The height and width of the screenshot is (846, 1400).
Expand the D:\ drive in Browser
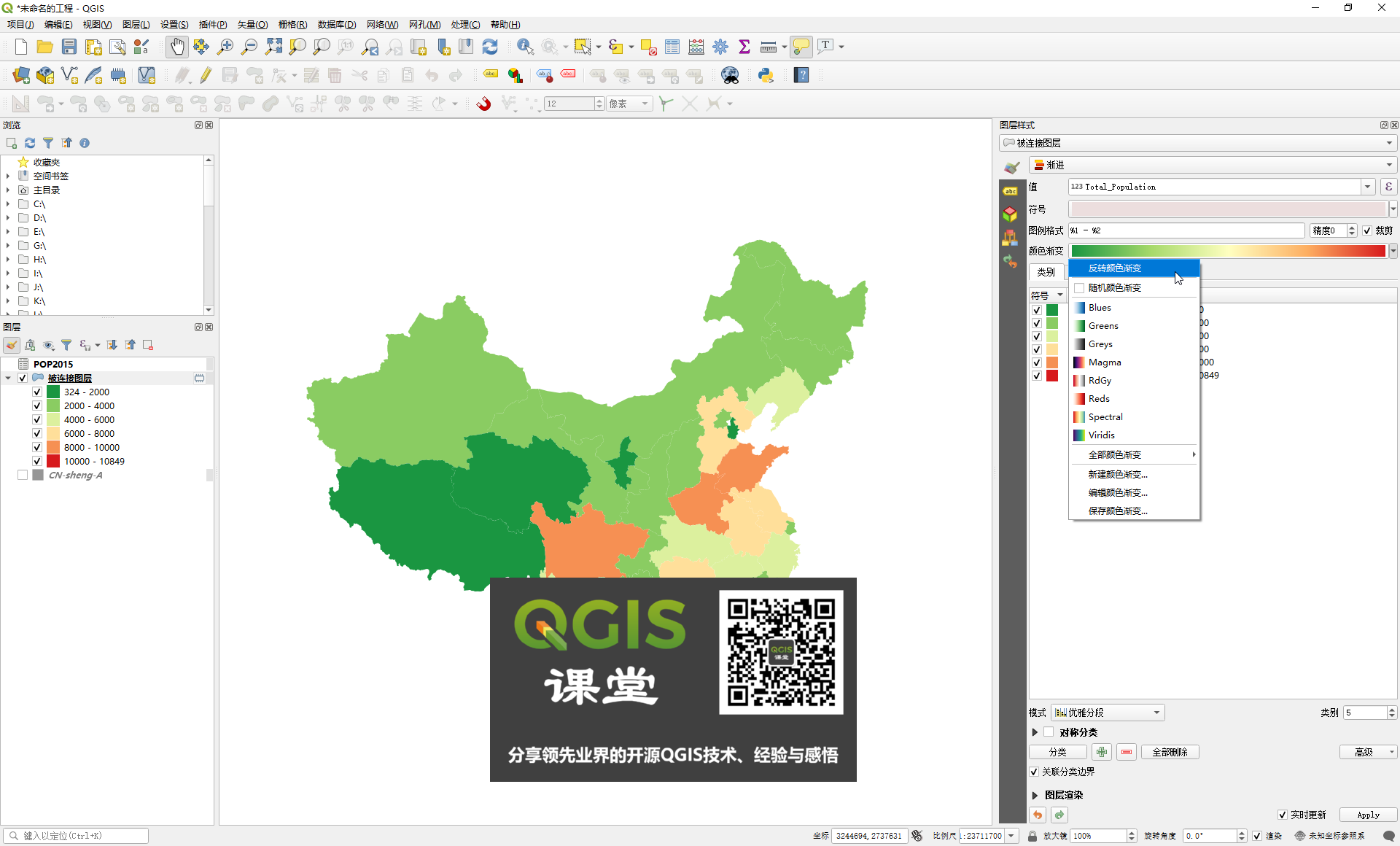[x=8, y=218]
